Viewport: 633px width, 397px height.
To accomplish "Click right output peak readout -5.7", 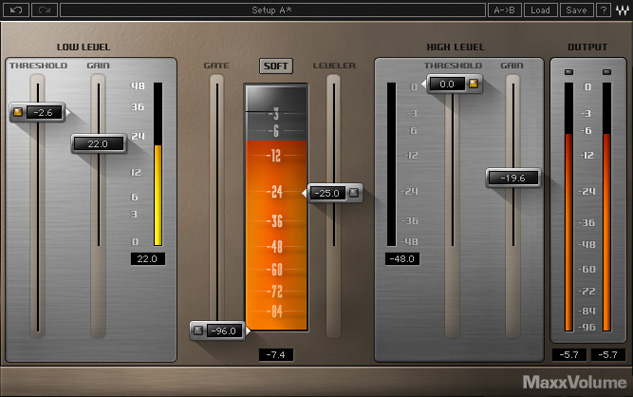I will [x=608, y=355].
